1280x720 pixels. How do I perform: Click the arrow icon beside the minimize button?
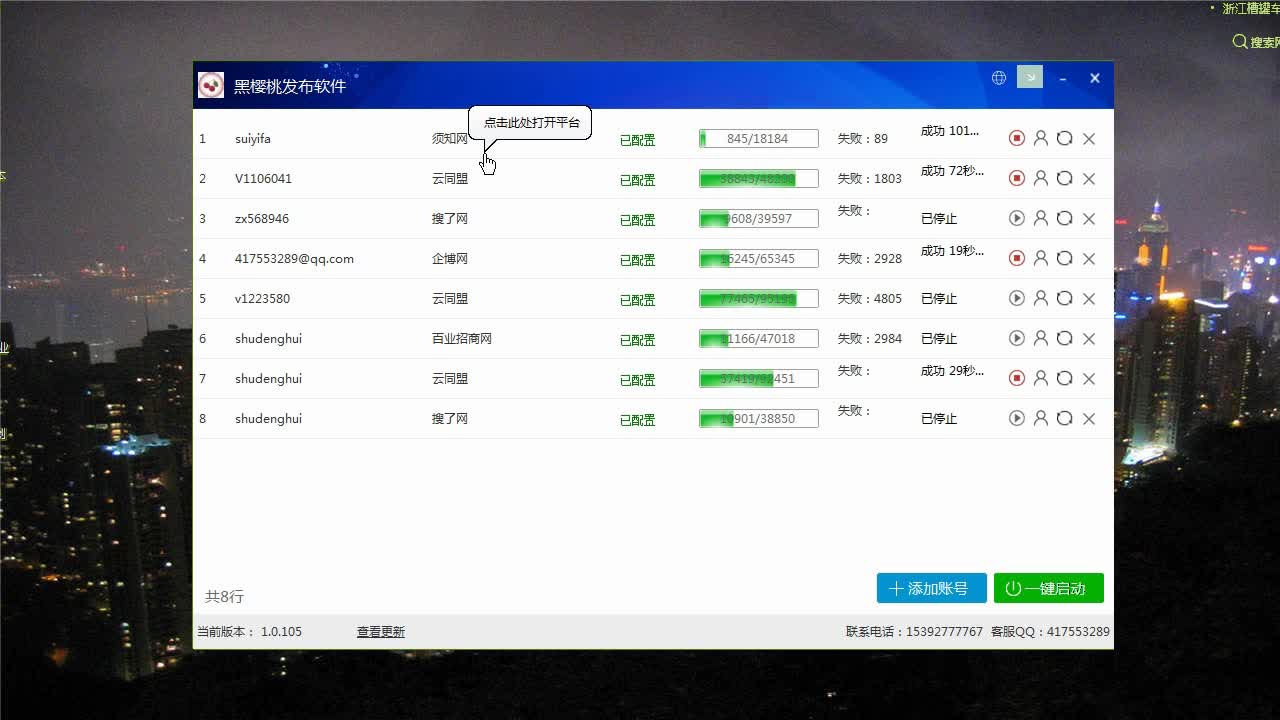[1029, 77]
